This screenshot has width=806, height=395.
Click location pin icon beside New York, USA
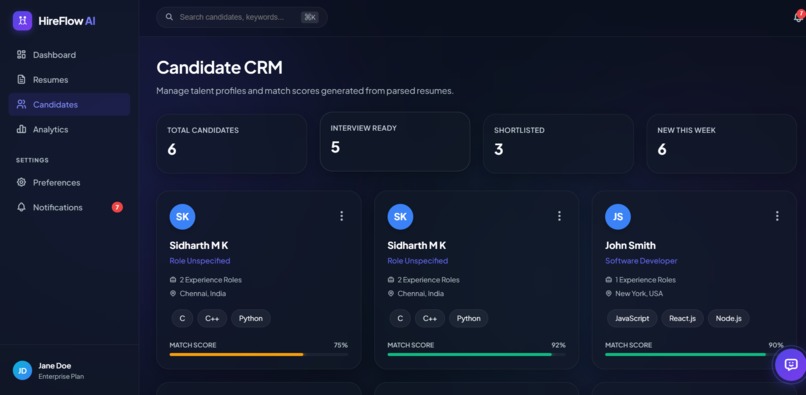click(609, 294)
